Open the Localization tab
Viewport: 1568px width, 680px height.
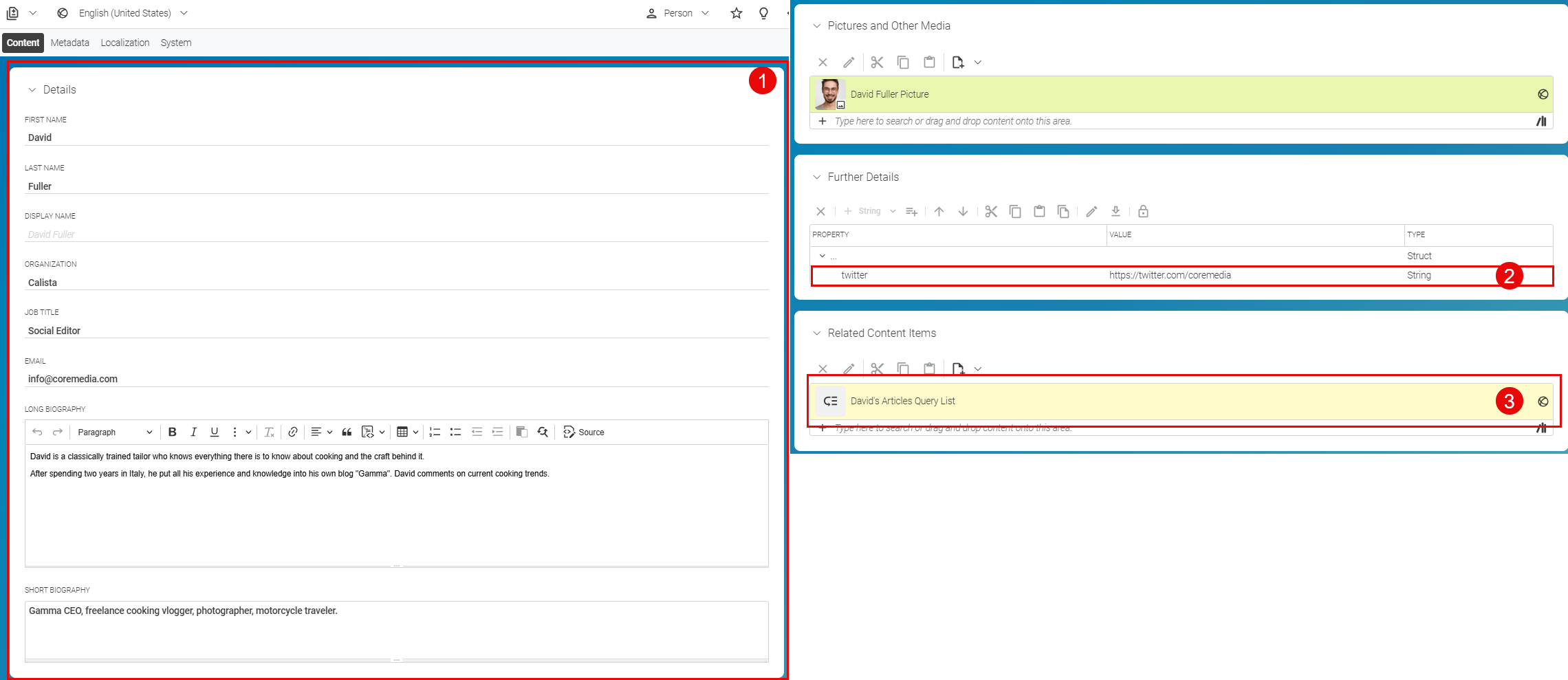click(125, 43)
